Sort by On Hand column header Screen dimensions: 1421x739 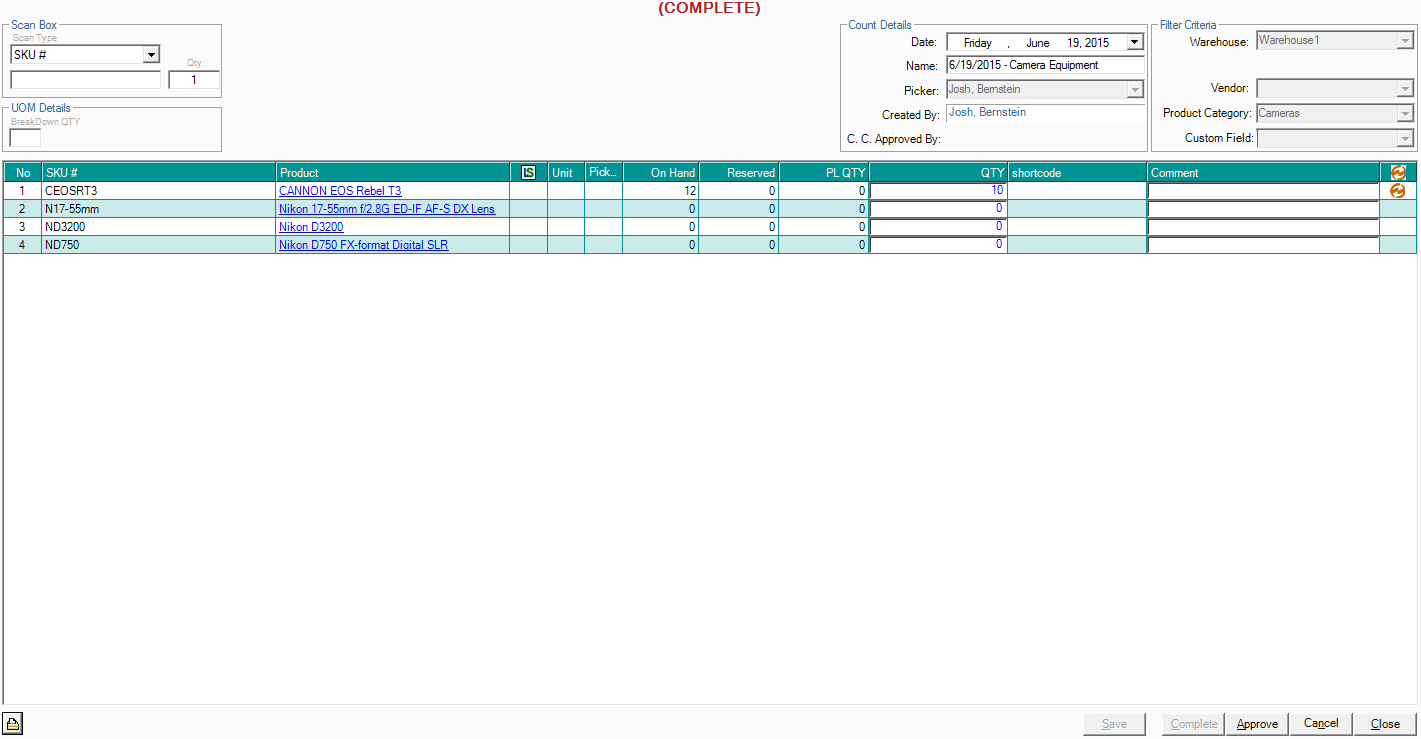click(660, 173)
